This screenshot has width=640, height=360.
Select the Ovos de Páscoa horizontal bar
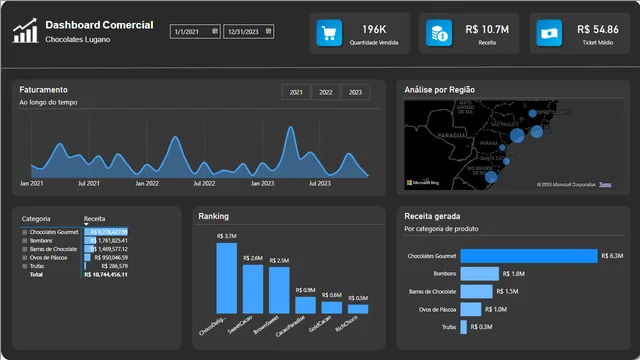coord(471,309)
